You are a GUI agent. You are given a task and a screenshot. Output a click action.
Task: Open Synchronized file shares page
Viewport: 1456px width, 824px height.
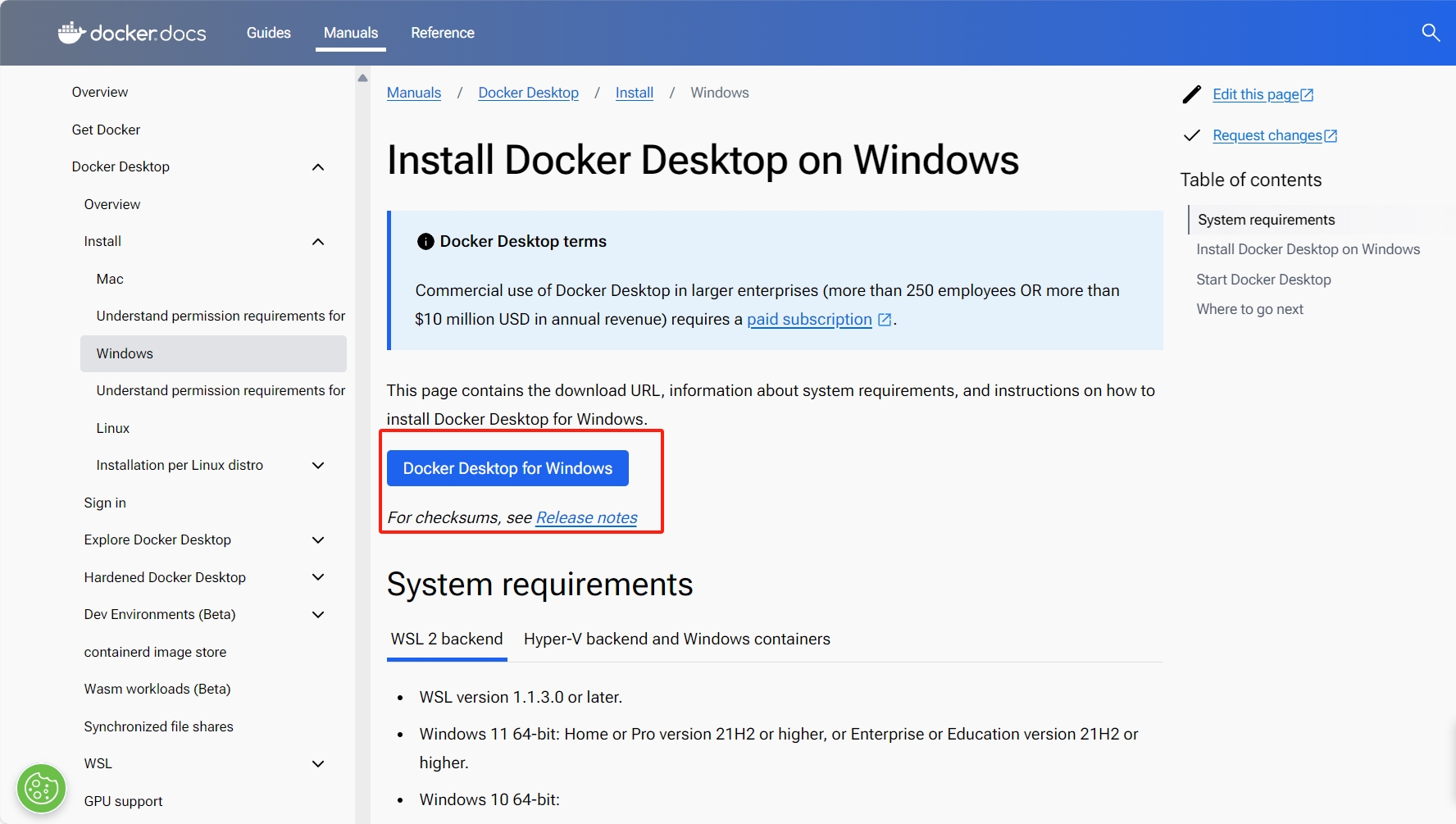tap(158, 726)
